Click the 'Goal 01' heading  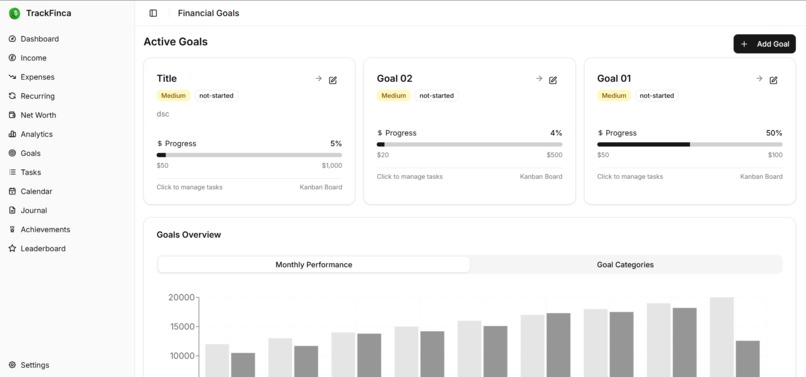coord(614,79)
